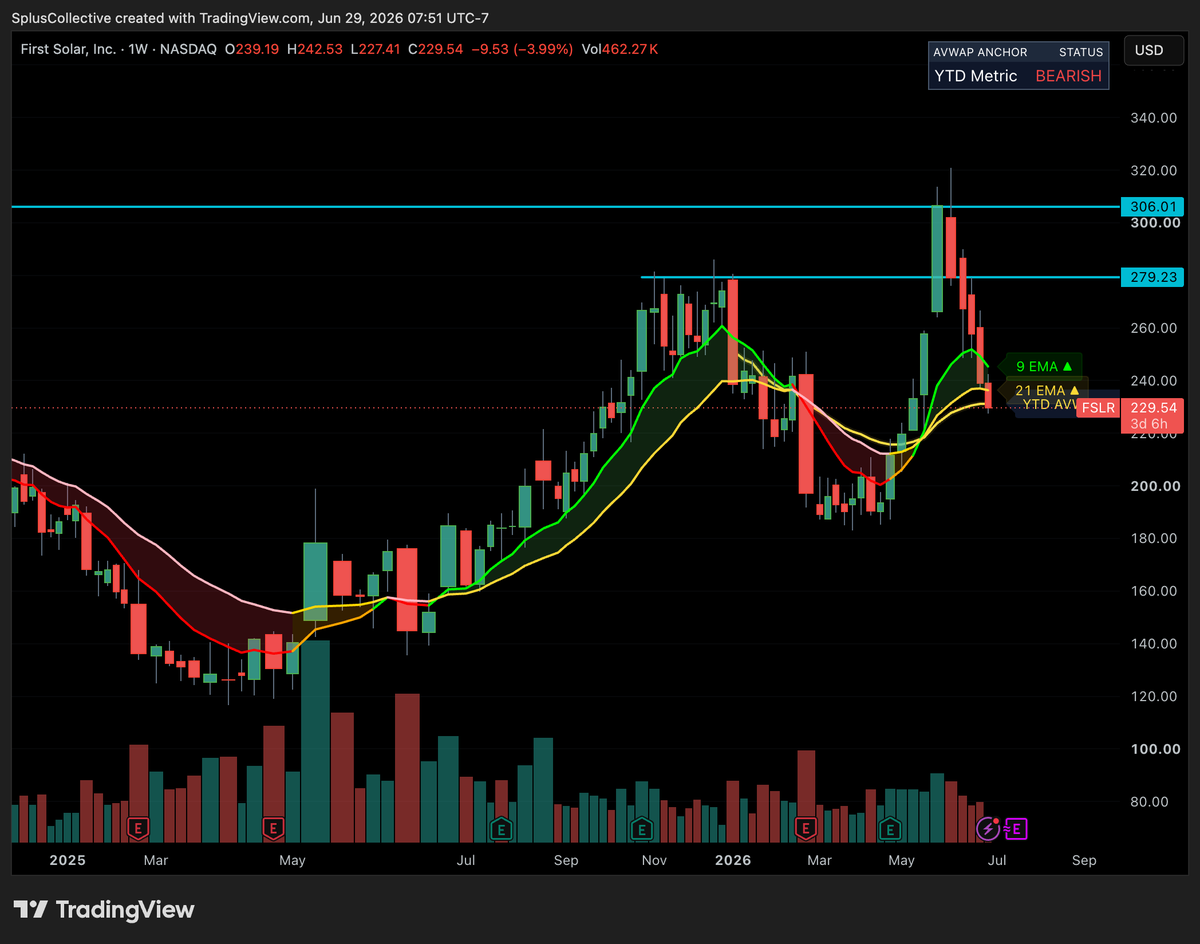Click the TradingView logo at bottom left
This screenshot has height=944, width=1200.
104,909
